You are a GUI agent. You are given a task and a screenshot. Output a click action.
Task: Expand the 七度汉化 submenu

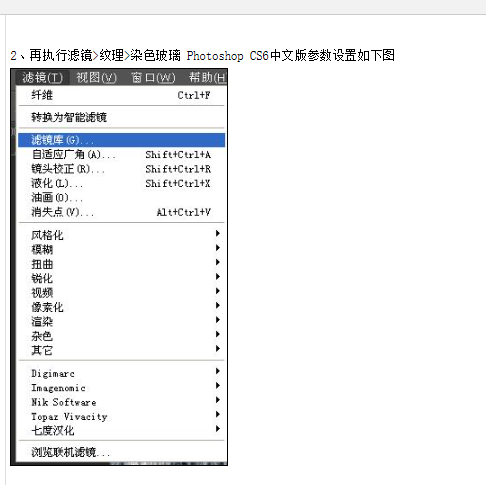click(122, 431)
